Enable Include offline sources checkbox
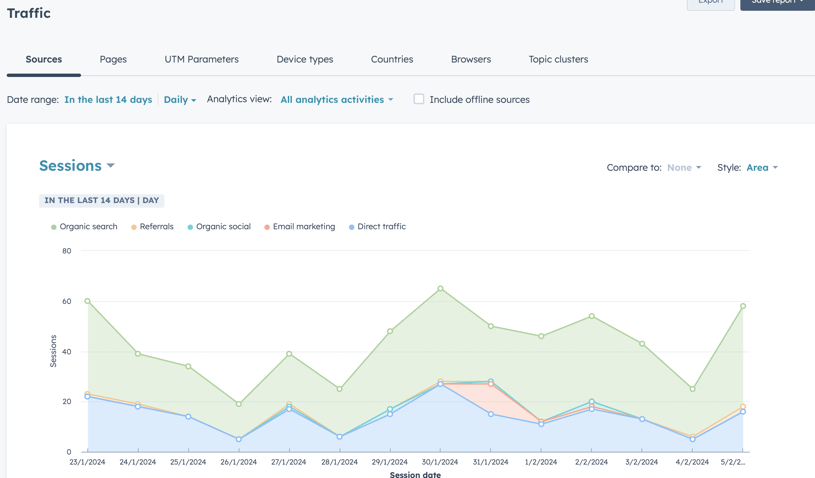The width and height of the screenshot is (815, 478). [x=418, y=99]
